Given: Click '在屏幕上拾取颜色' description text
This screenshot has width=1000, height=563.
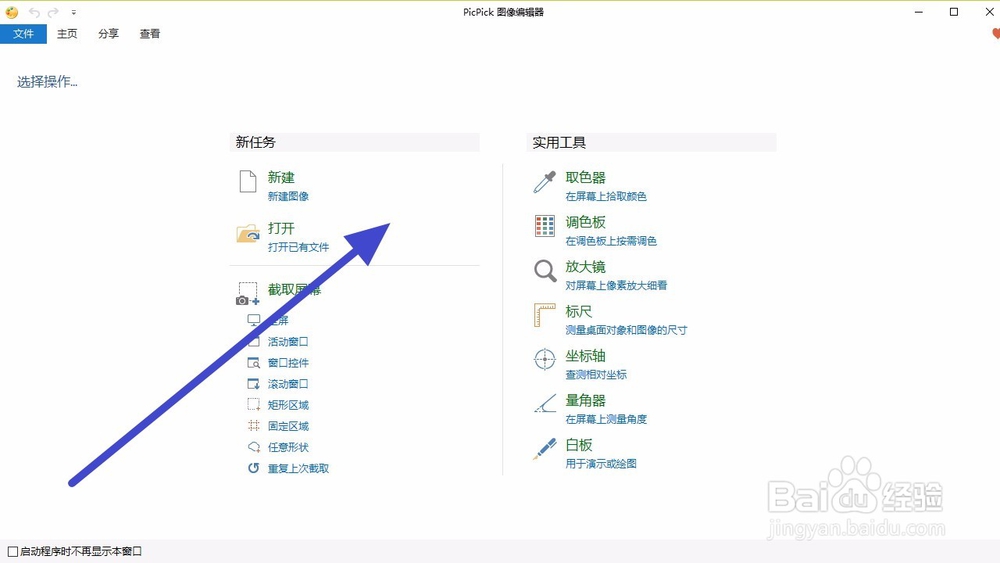Looking at the screenshot, I should point(606,196).
